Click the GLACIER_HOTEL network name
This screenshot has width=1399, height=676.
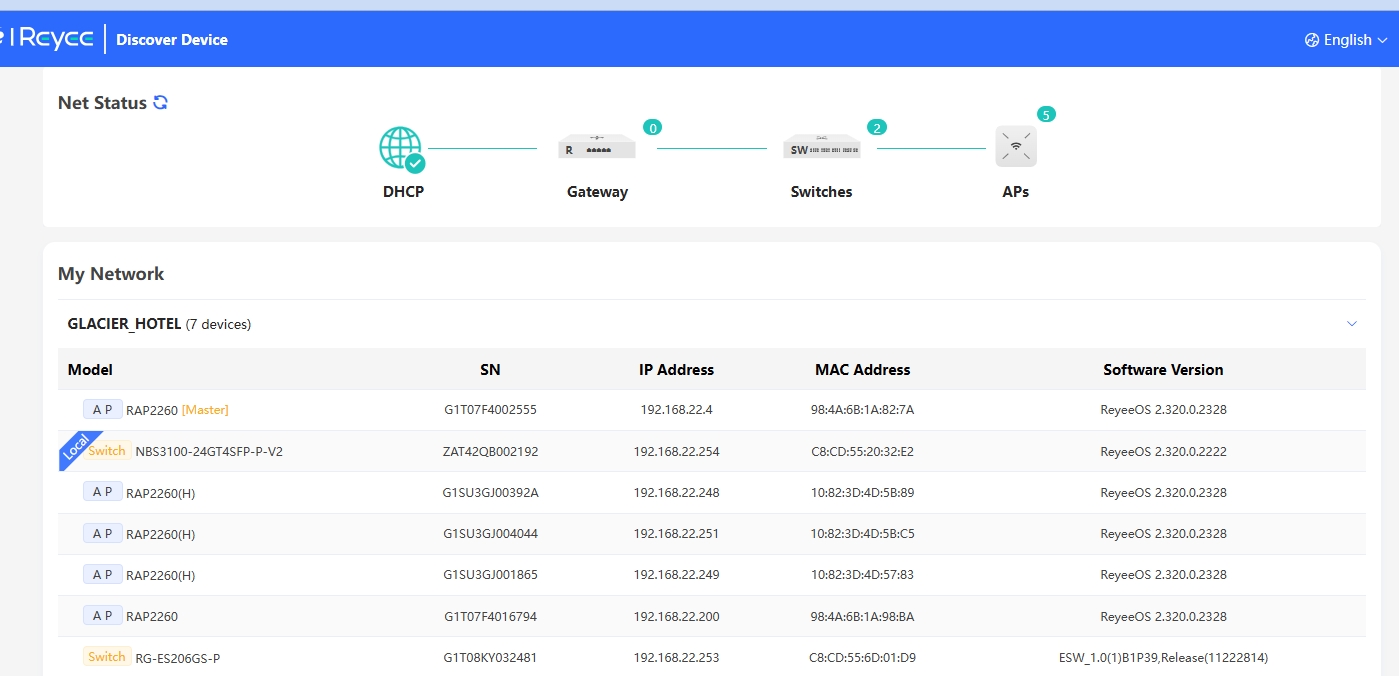125,324
